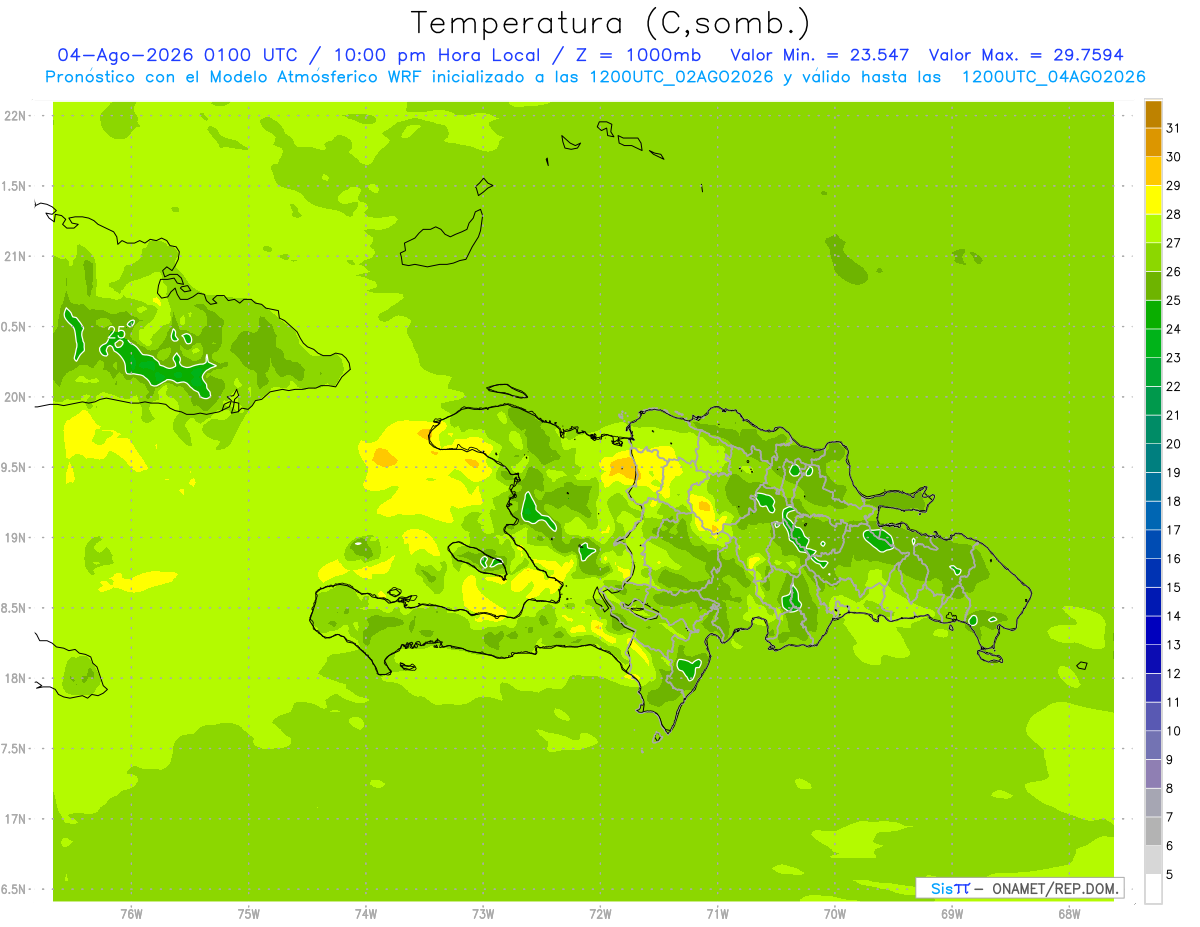Image resolution: width=1200 pixels, height=927 pixels.
Task: Click the "17N" latitude label
Action: [16, 819]
